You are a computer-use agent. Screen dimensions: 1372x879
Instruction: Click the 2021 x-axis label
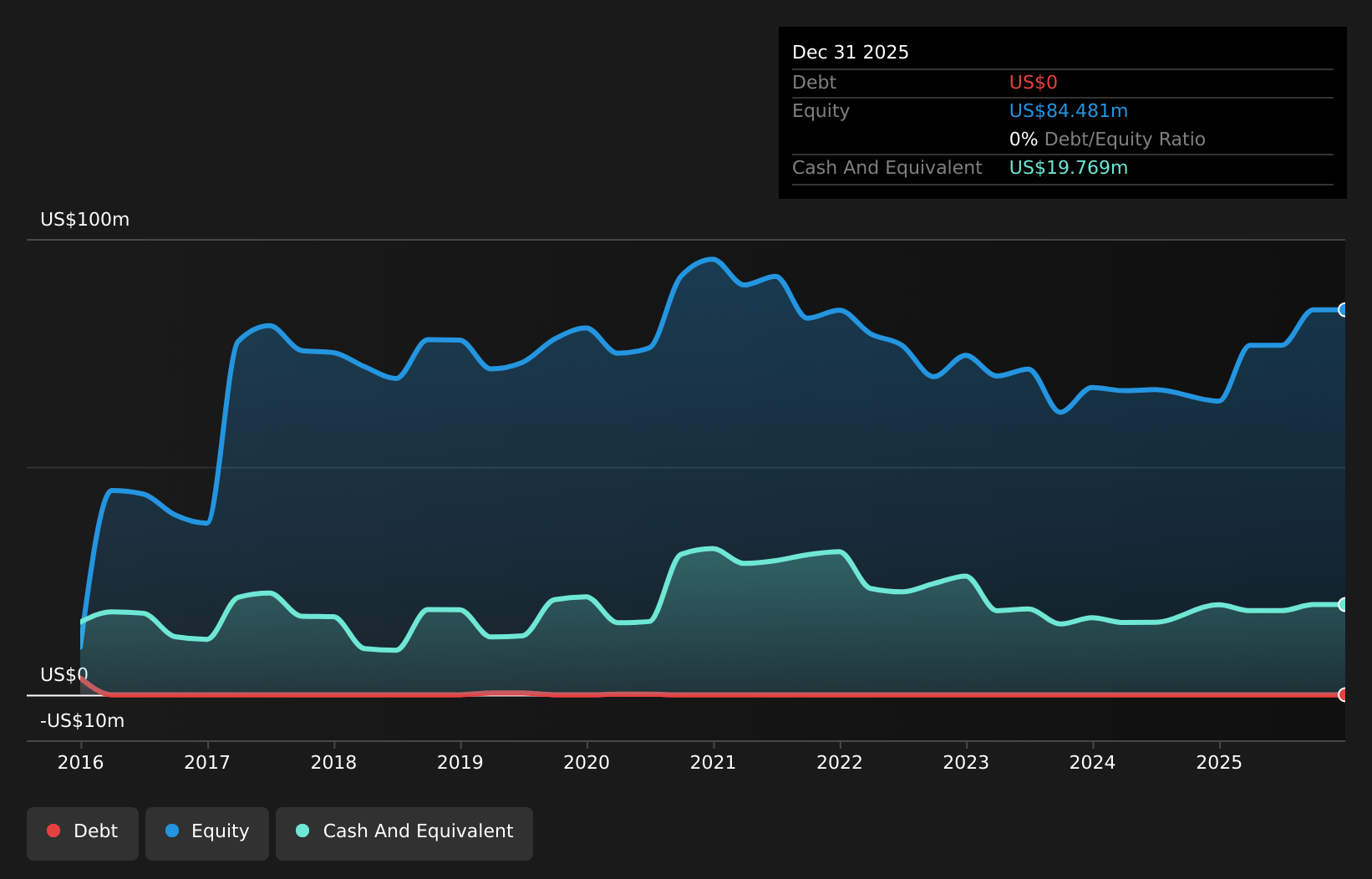pos(713,762)
